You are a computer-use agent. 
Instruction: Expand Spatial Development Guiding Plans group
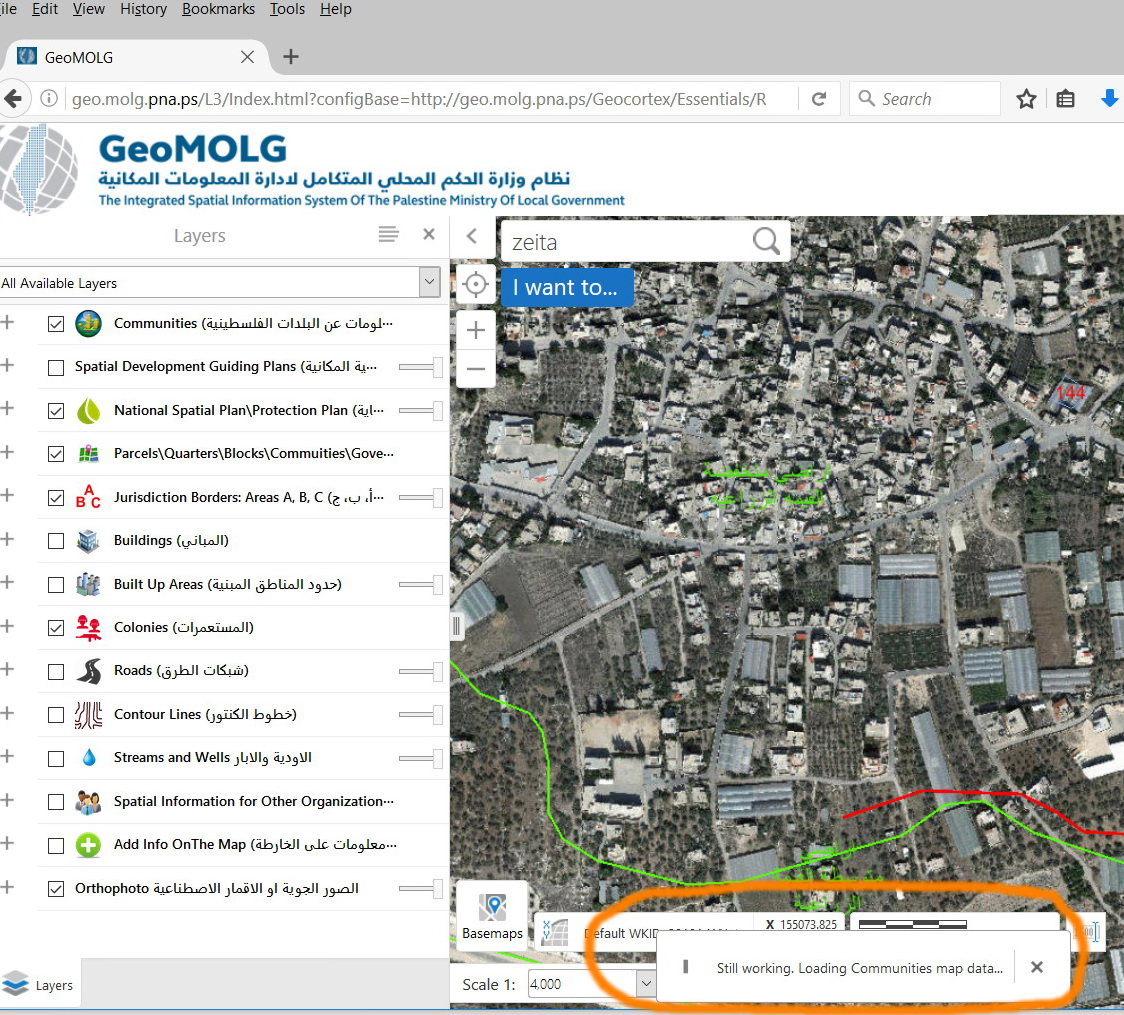coord(7,365)
